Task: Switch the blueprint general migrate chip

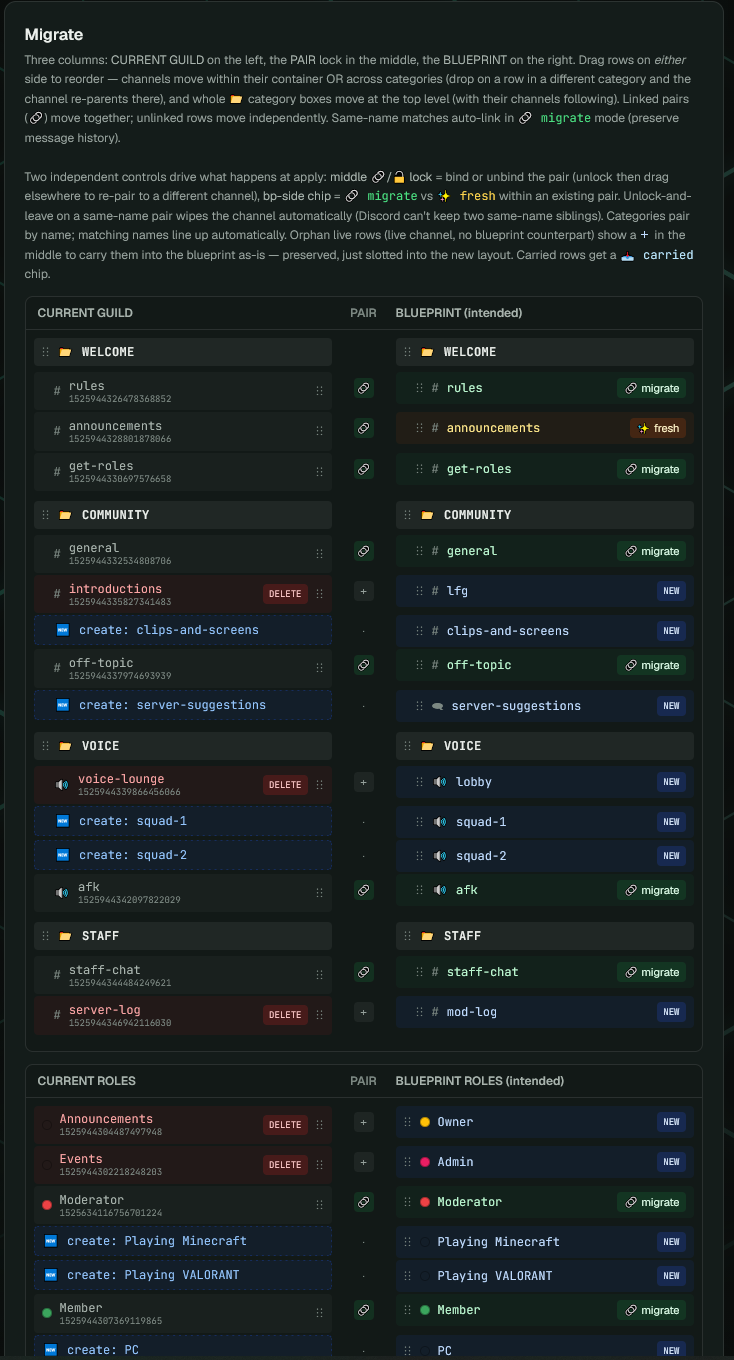Action: click(651, 551)
